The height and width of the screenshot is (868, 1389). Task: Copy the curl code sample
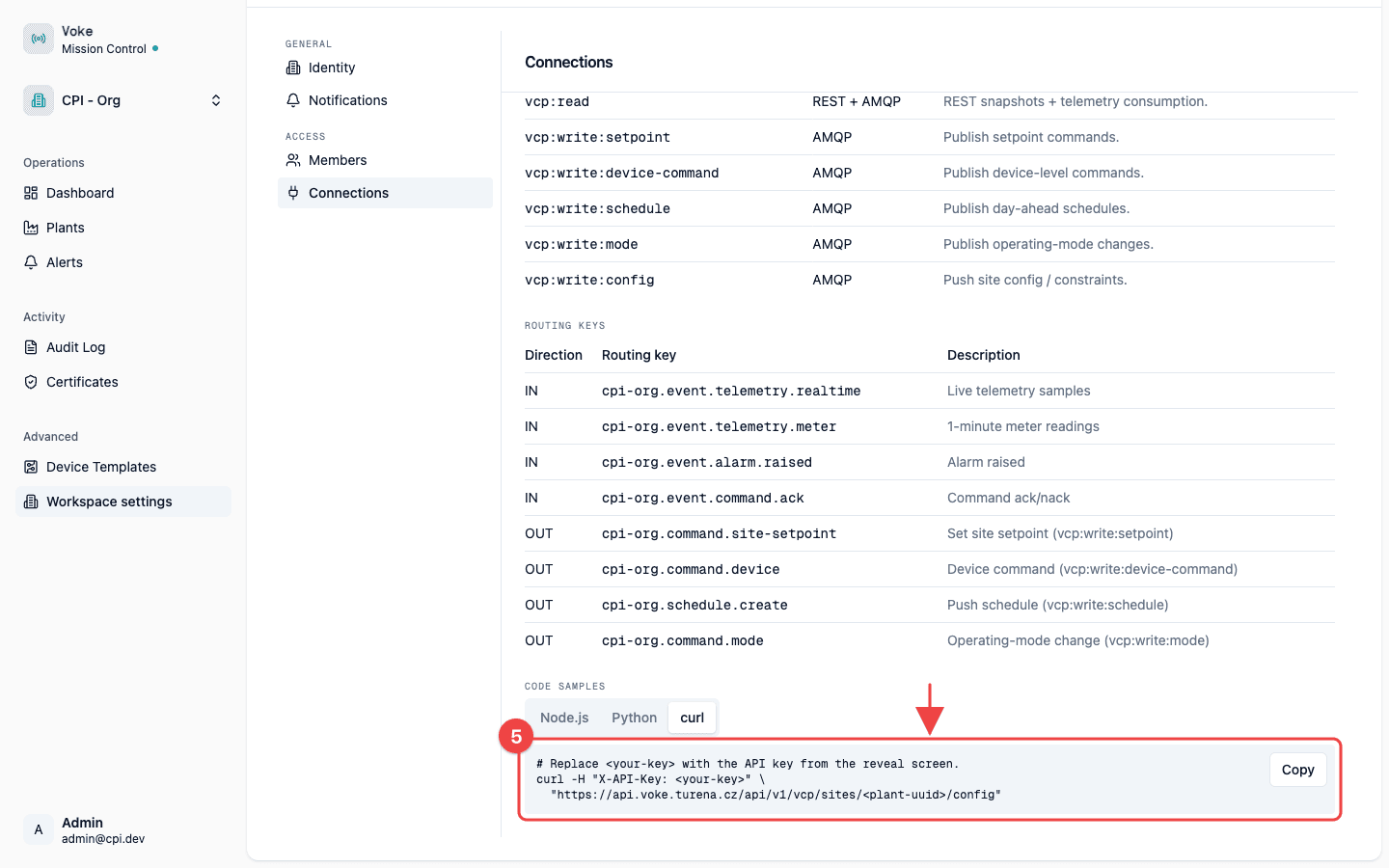pos(1297,770)
